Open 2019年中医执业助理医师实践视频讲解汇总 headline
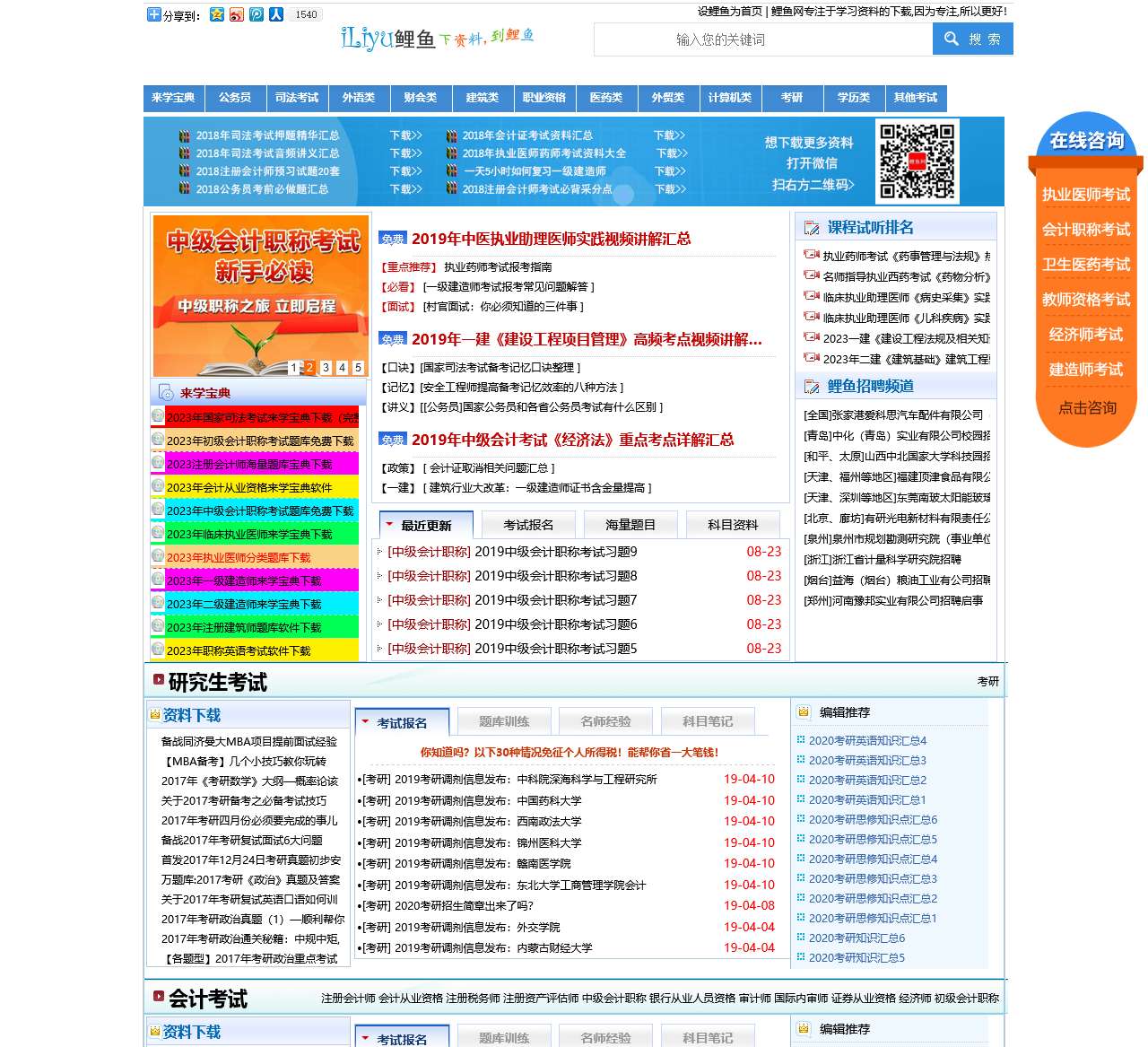This screenshot has width=1148, height=1047. tap(551, 239)
